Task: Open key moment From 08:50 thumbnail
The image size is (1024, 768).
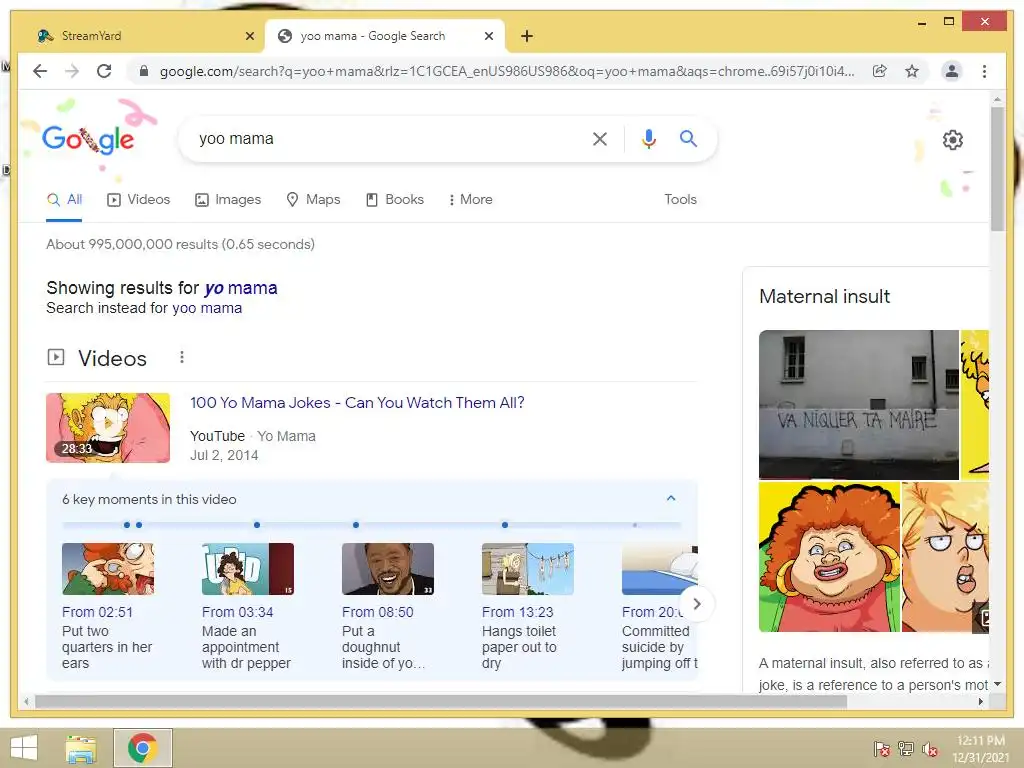Action: [x=388, y=569]
